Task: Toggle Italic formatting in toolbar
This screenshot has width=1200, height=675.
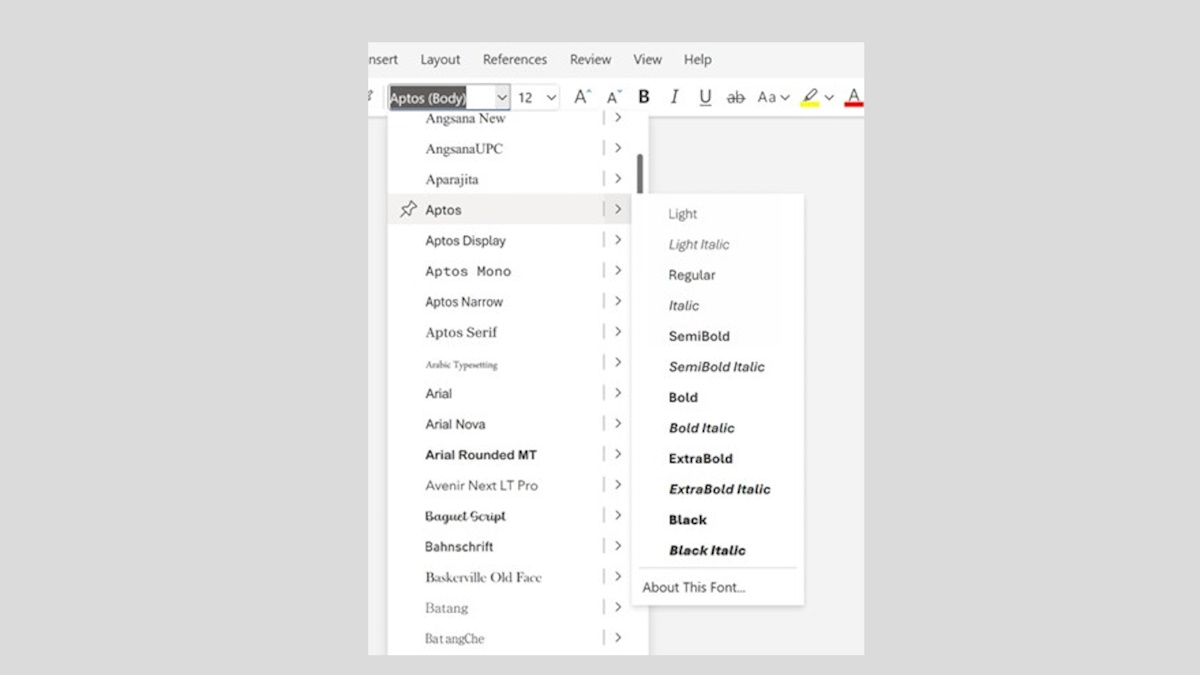Action: click(x=674, y=97)
